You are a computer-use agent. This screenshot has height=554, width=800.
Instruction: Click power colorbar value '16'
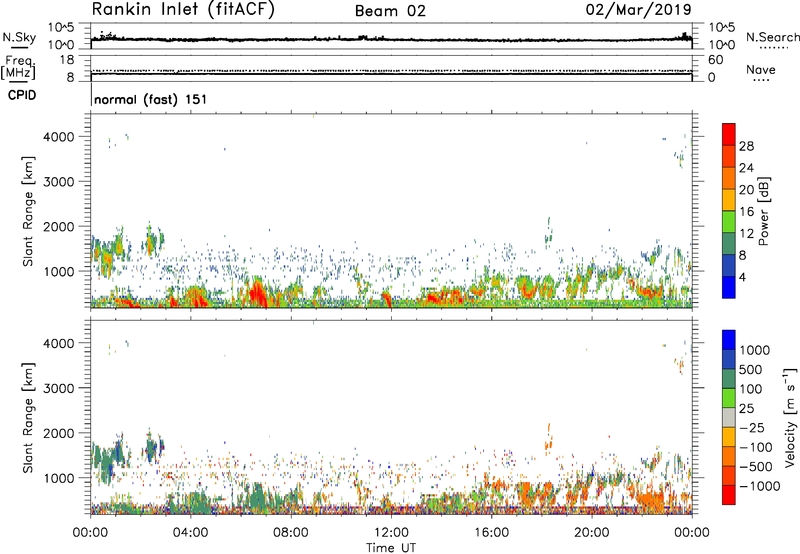[746, 212]
